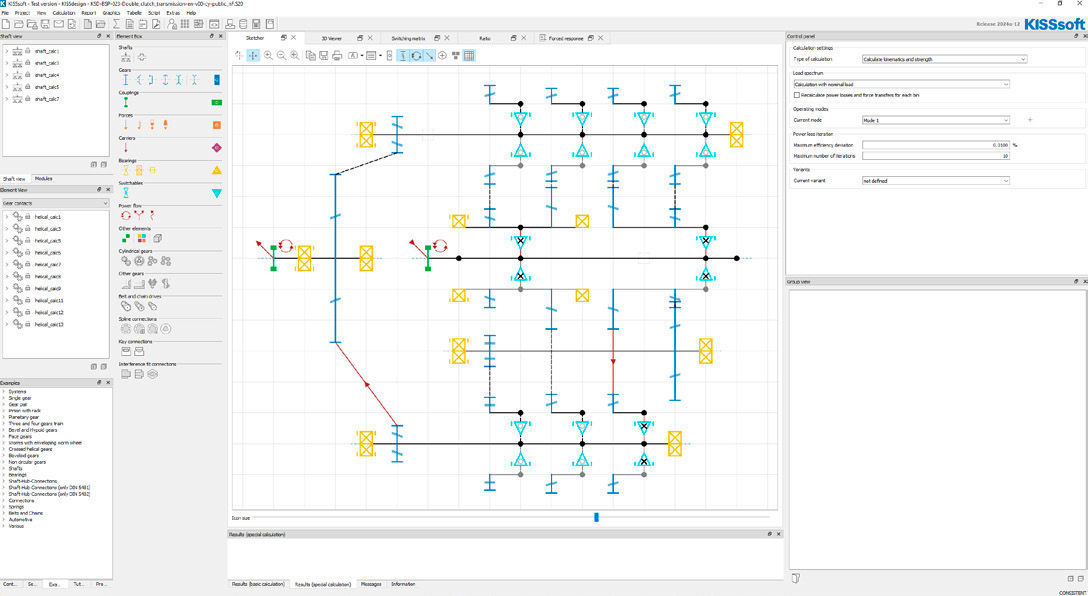The width and height of the screenshot is (1088, 596).
Task: Open the Type of calculation dropdown
Action: tap(944, 60)
